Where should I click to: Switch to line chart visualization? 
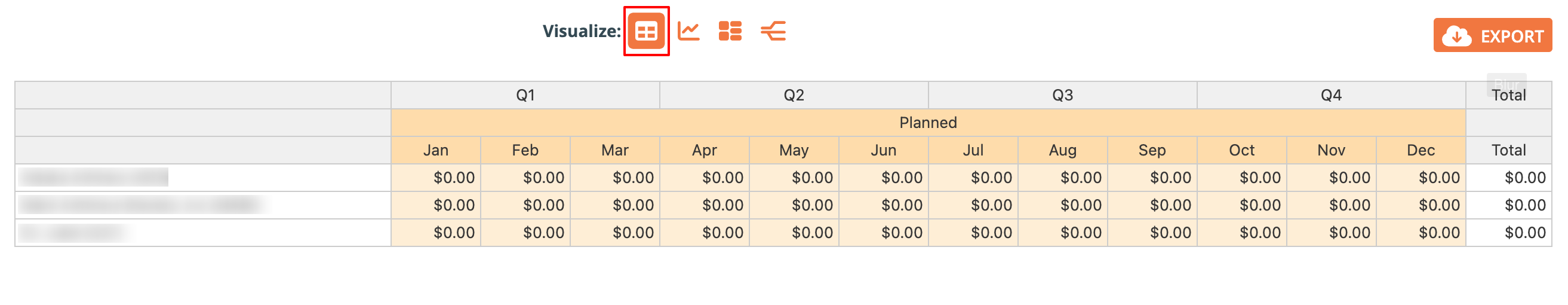tap(688, 31)
